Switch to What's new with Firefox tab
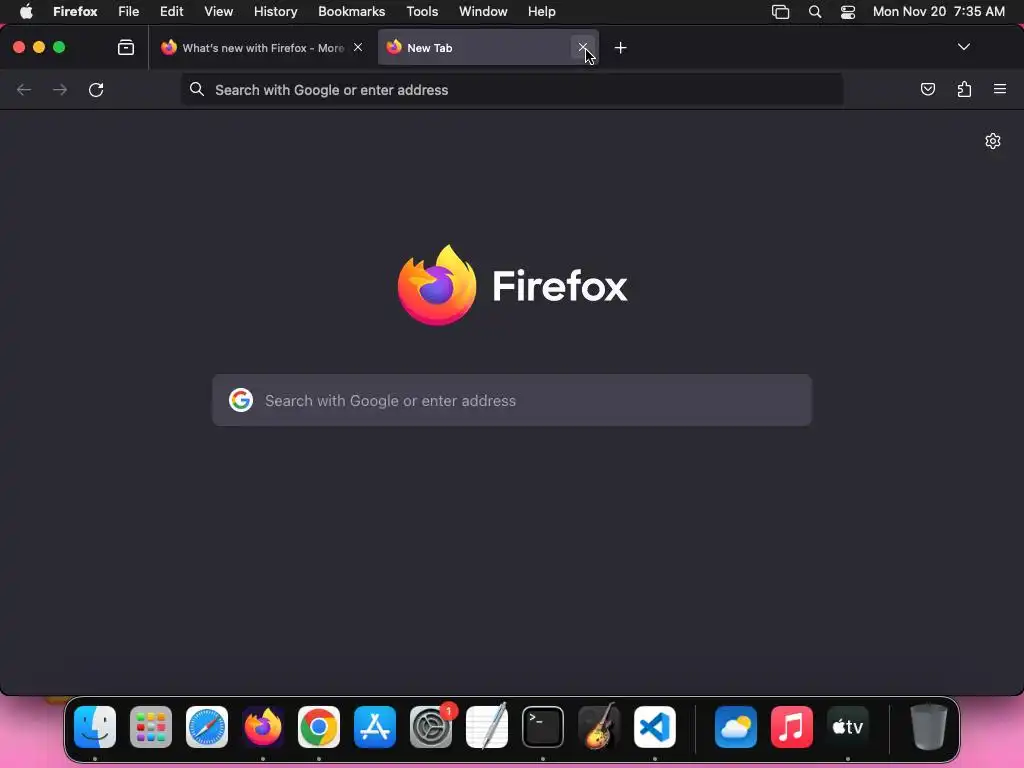 point(262,48)
